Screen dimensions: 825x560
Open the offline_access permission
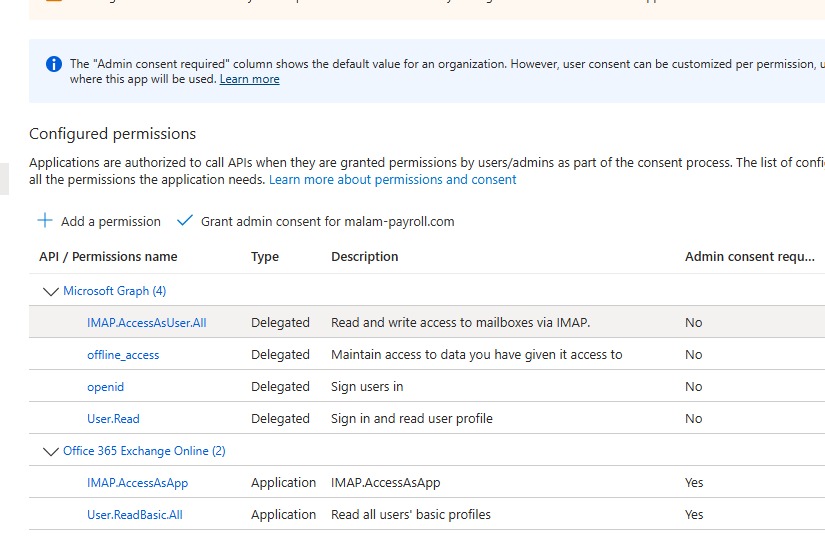pos(123,355)
